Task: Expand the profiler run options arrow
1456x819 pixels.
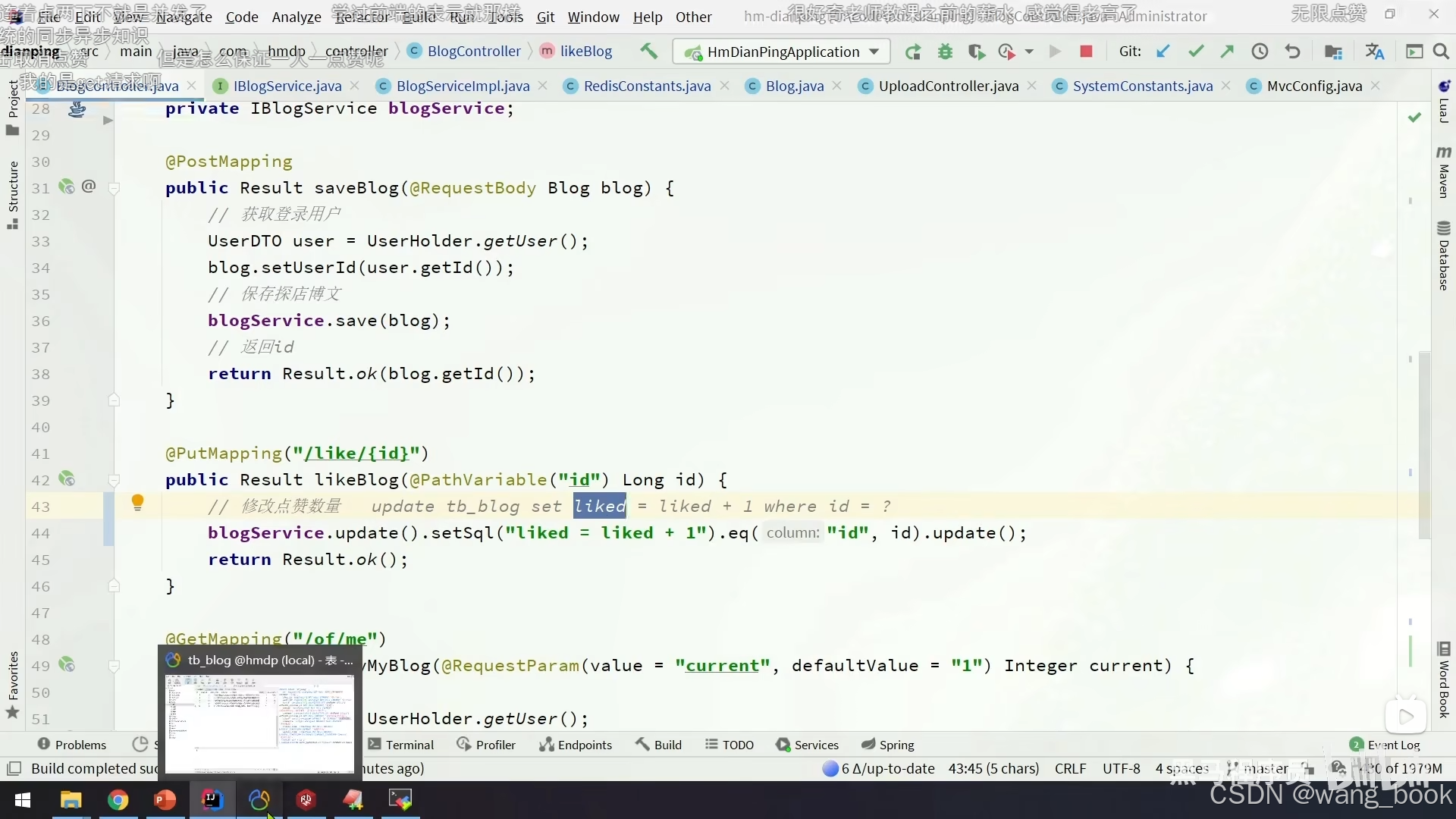Action: pos(1029,52)
